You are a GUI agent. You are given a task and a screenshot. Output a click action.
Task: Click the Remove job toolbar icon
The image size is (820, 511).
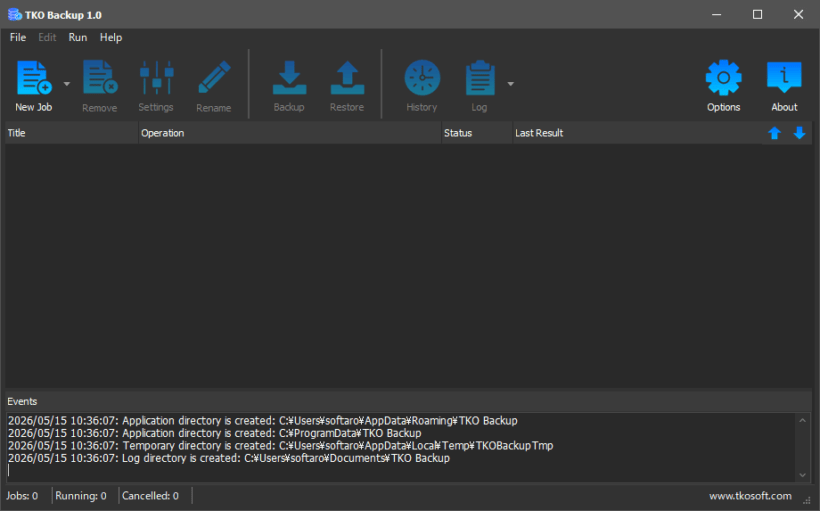click(99, 78)
